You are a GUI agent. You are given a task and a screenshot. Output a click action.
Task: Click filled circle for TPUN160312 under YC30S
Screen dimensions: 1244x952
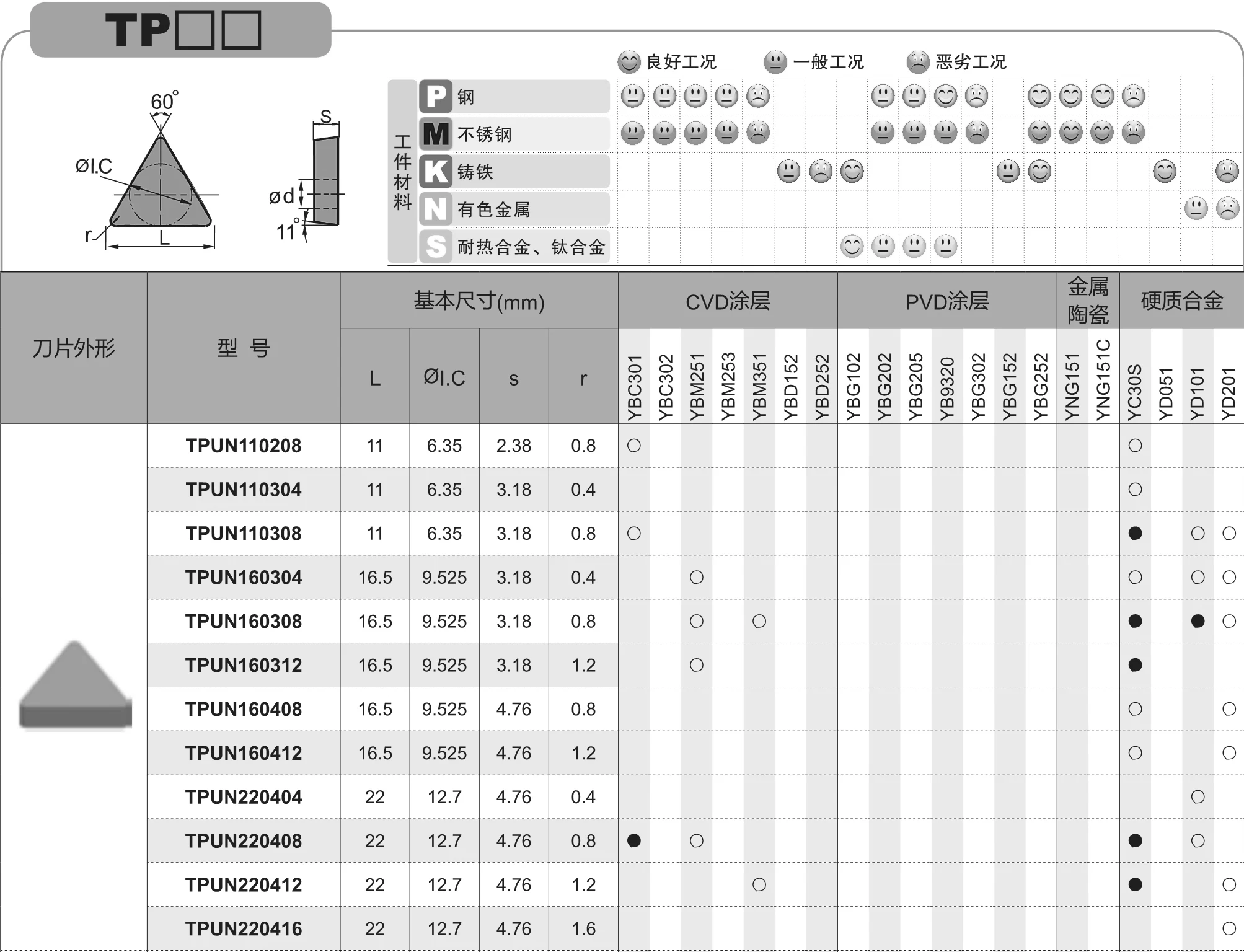click(1135, 665)
